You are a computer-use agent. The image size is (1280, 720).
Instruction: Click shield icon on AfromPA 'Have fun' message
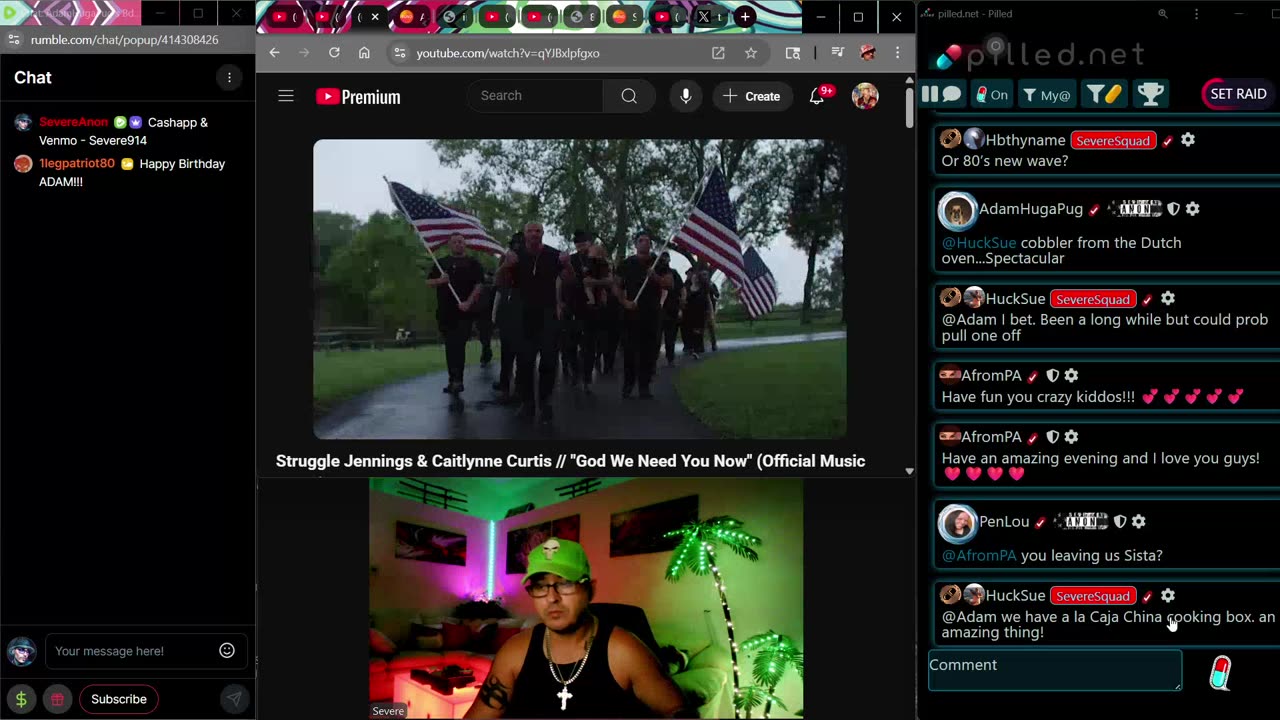tap(1052, 376)
